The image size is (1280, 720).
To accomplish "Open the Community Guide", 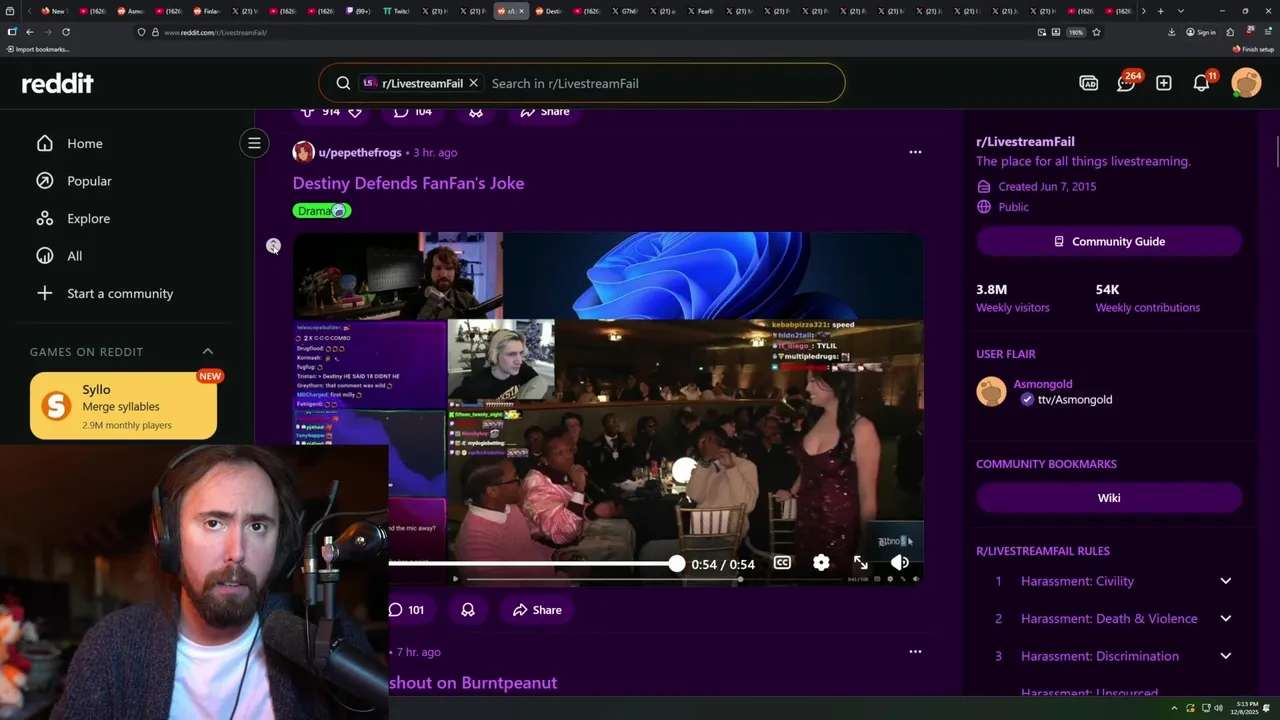I will point(1109,241).
